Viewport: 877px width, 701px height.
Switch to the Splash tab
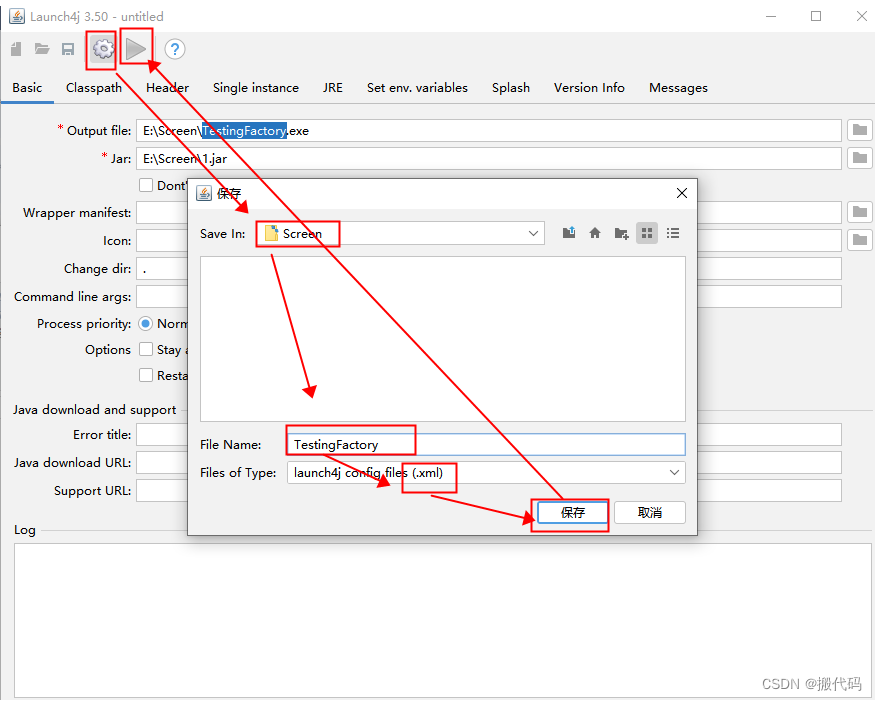tap(511, 88)
